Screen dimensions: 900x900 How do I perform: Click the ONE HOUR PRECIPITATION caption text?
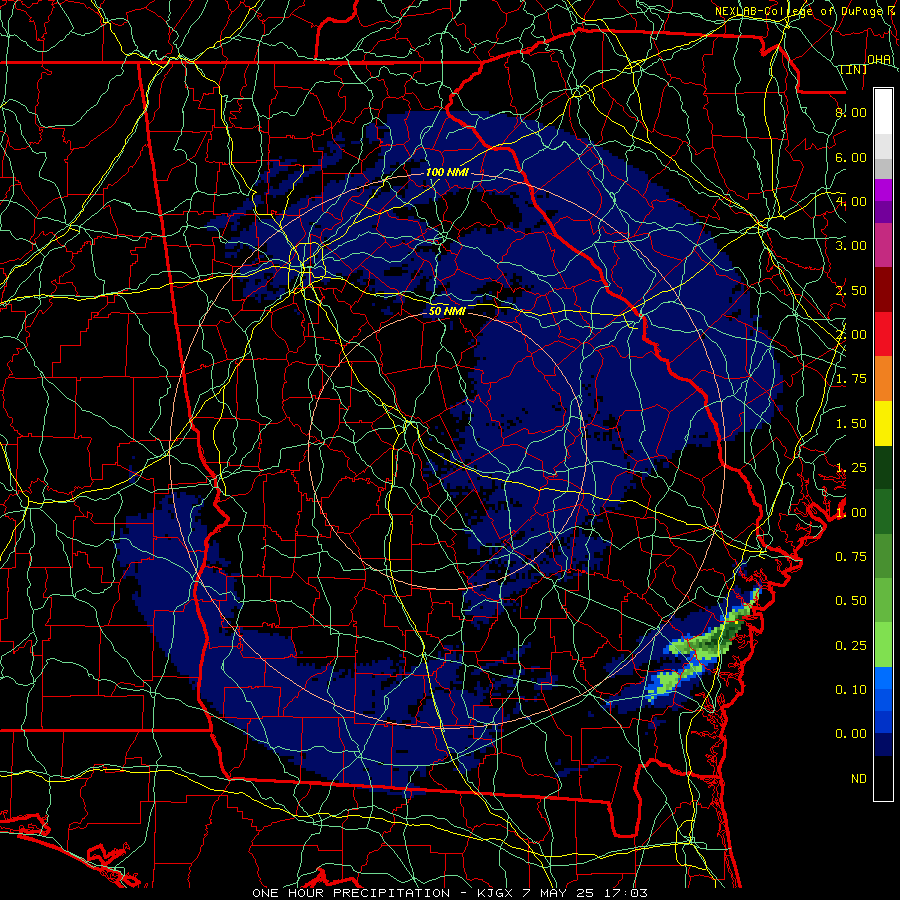point(351,893)
